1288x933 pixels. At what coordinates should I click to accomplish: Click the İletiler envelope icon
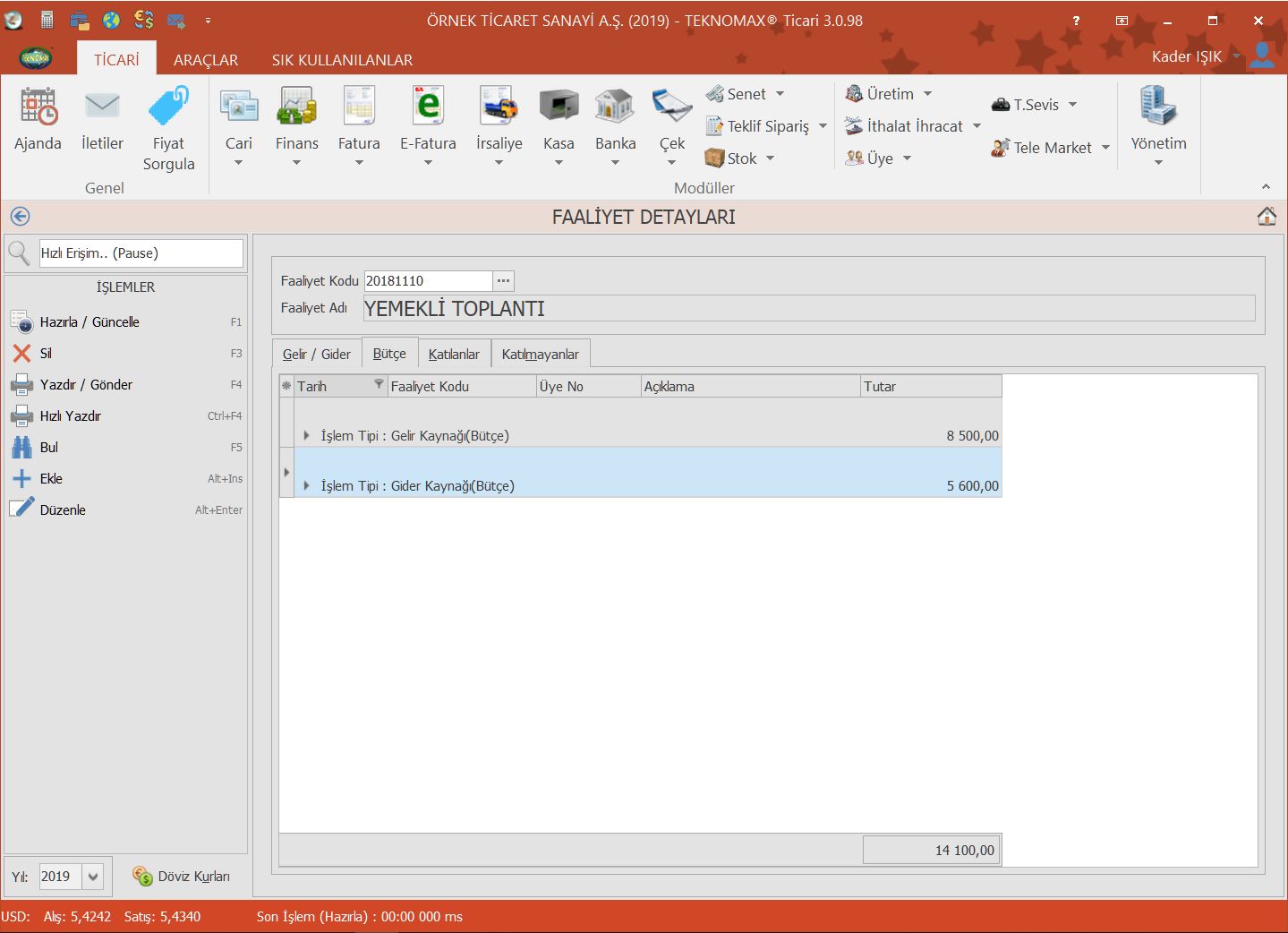pyautogui.click(x=102, y=107)
